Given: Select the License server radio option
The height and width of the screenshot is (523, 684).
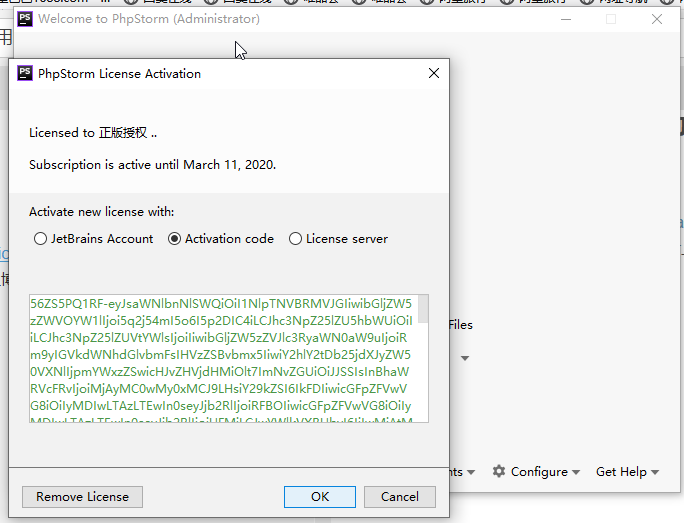Looking at the screenshot, I should (338, 239).
